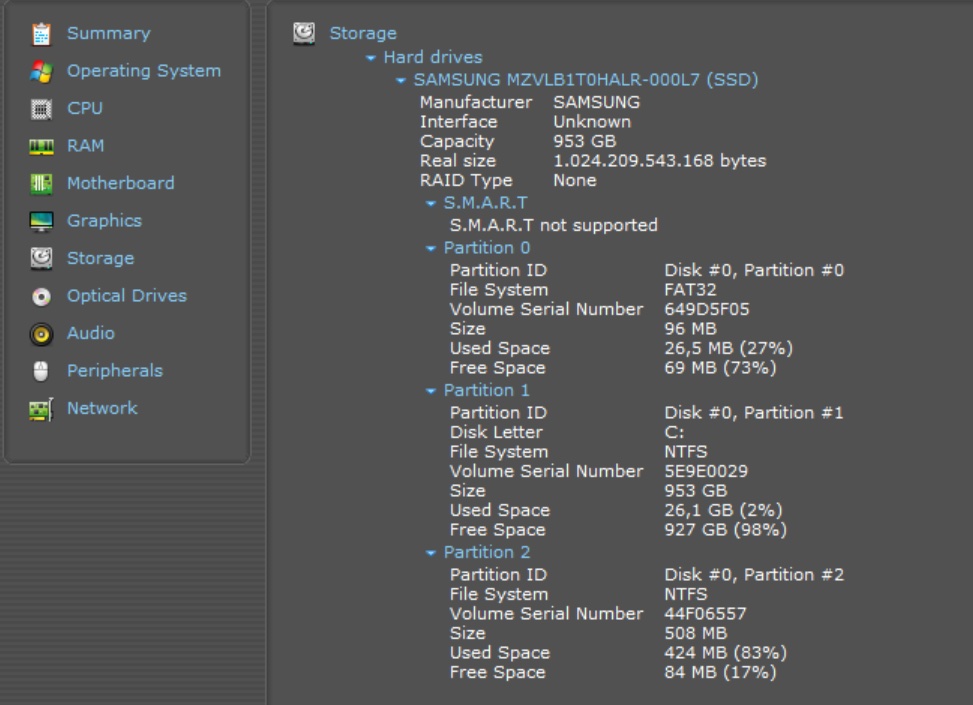Click the Optical Drives disc icon
Image resolution: width=973 pixels, height=705 pixels.
click(41, 297)
